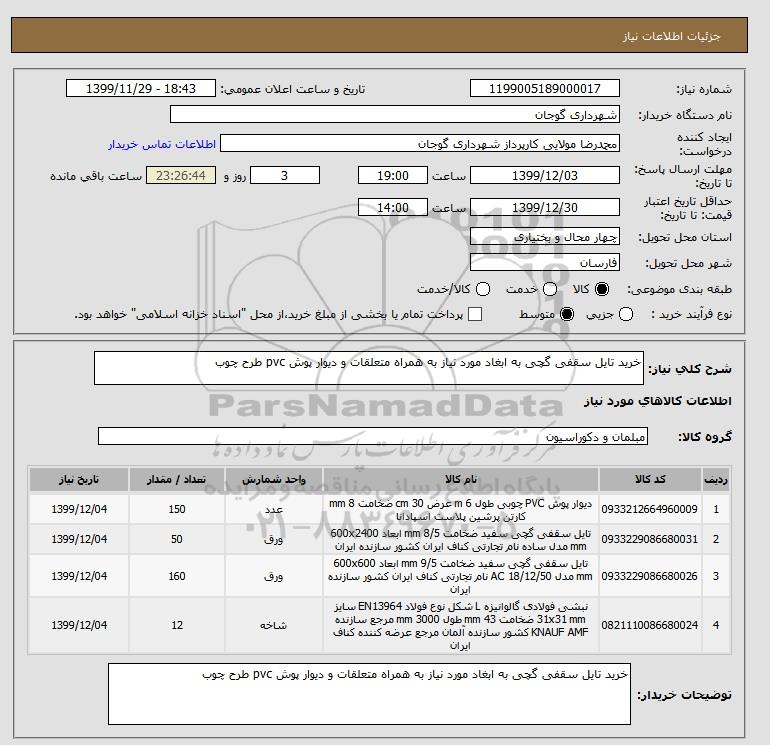The image size is (770, 745).
Task: Click the announcement date field 1399/11/29 - 18:43
Action: coord(141,88)
